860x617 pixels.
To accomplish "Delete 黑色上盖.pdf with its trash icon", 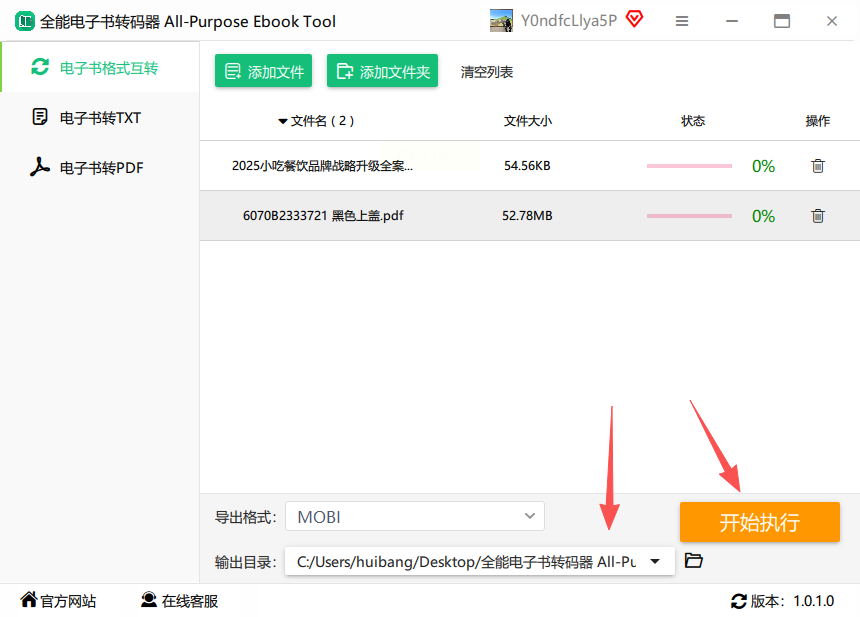I will (818, 216).
